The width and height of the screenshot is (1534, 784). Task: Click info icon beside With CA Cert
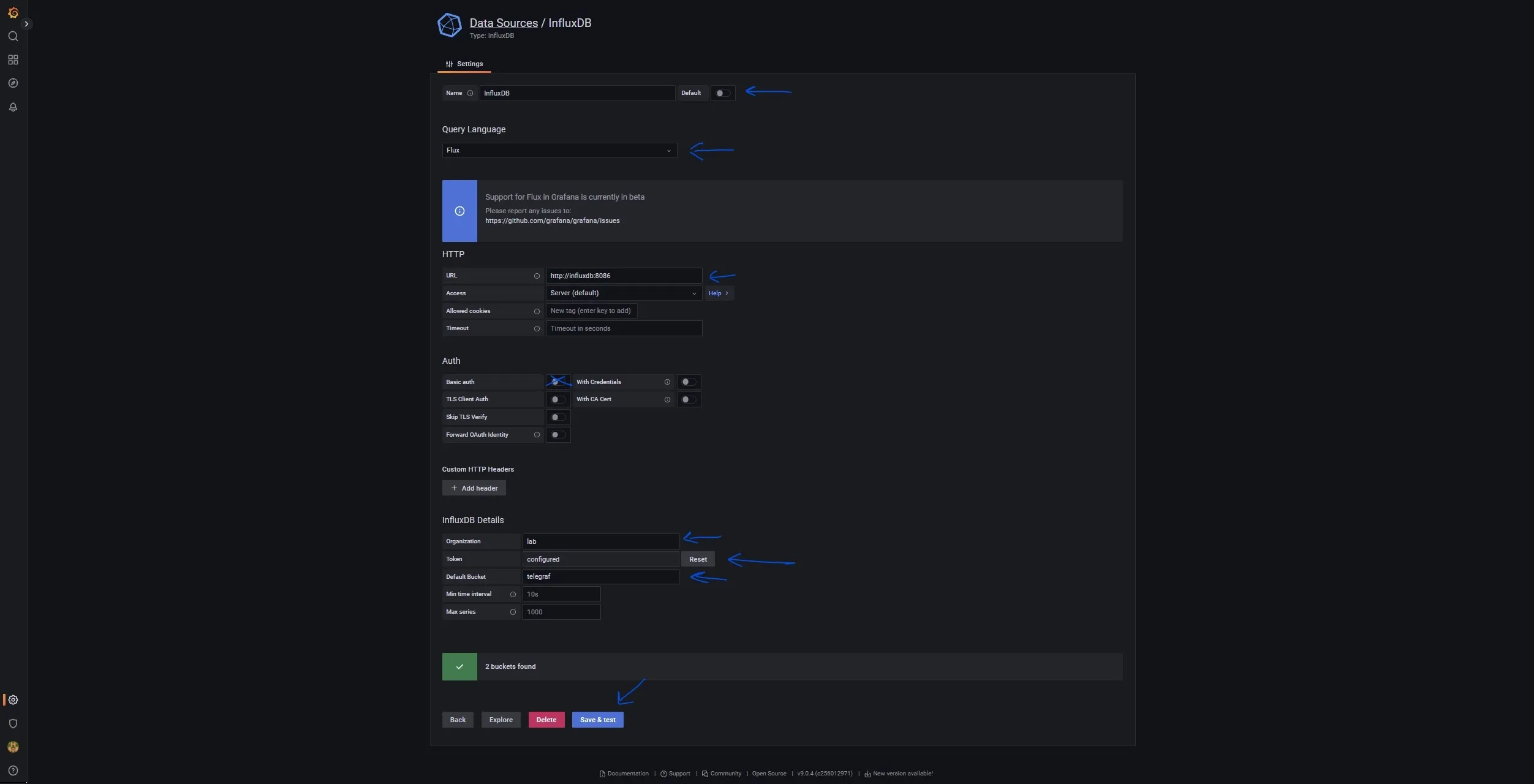click(x=667, y=399)
